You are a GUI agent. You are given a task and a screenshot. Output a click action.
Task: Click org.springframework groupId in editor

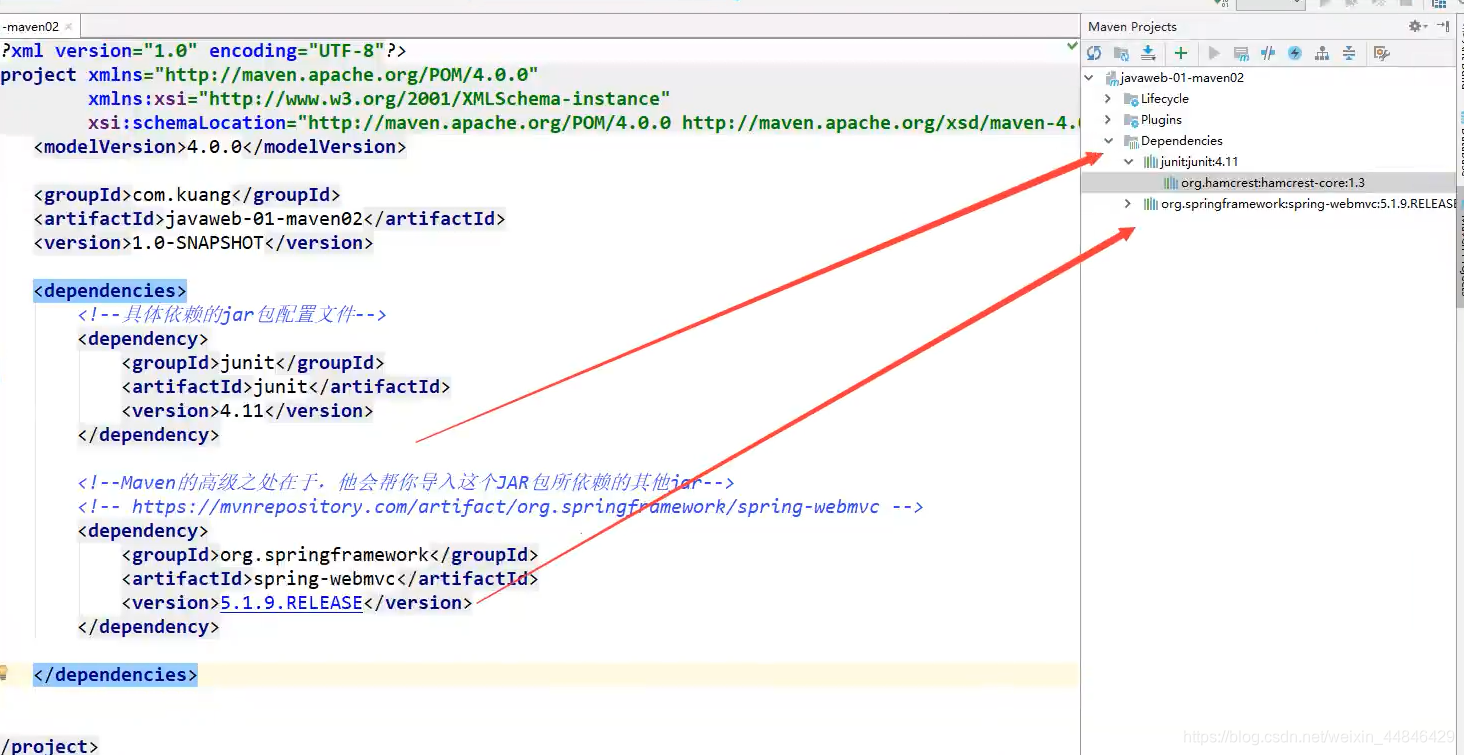click(324, 555)
